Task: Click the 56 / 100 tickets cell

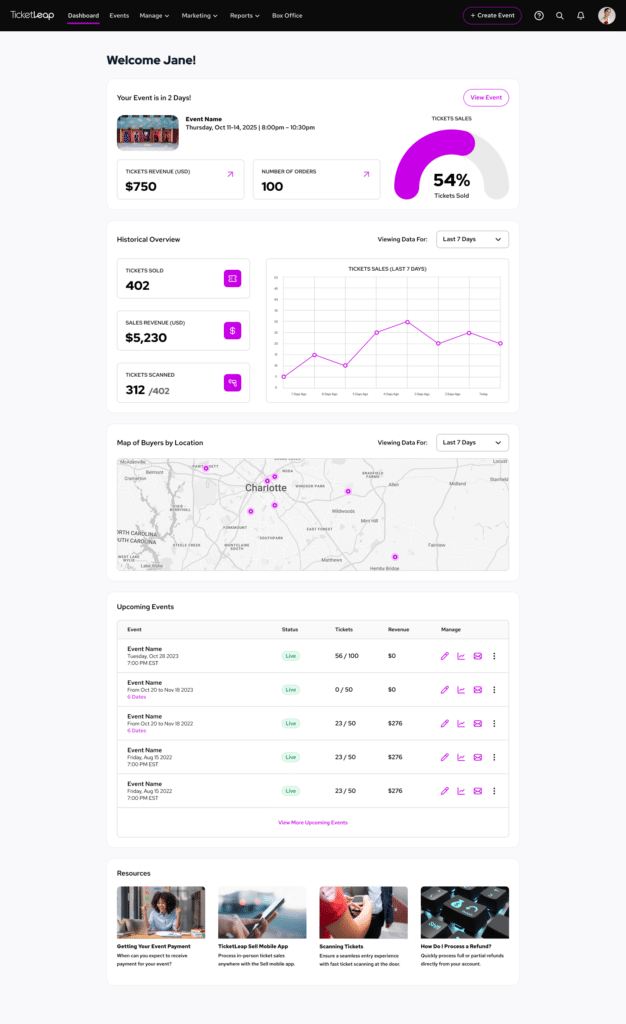Action: [x=347, y=656]
